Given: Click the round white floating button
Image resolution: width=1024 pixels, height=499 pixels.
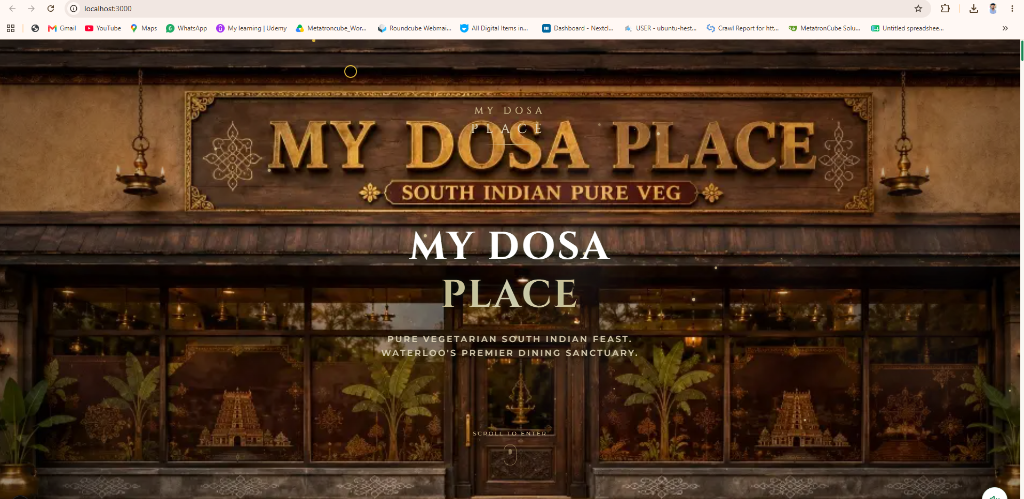Looking at the screenshot, I should coord(995,493).
